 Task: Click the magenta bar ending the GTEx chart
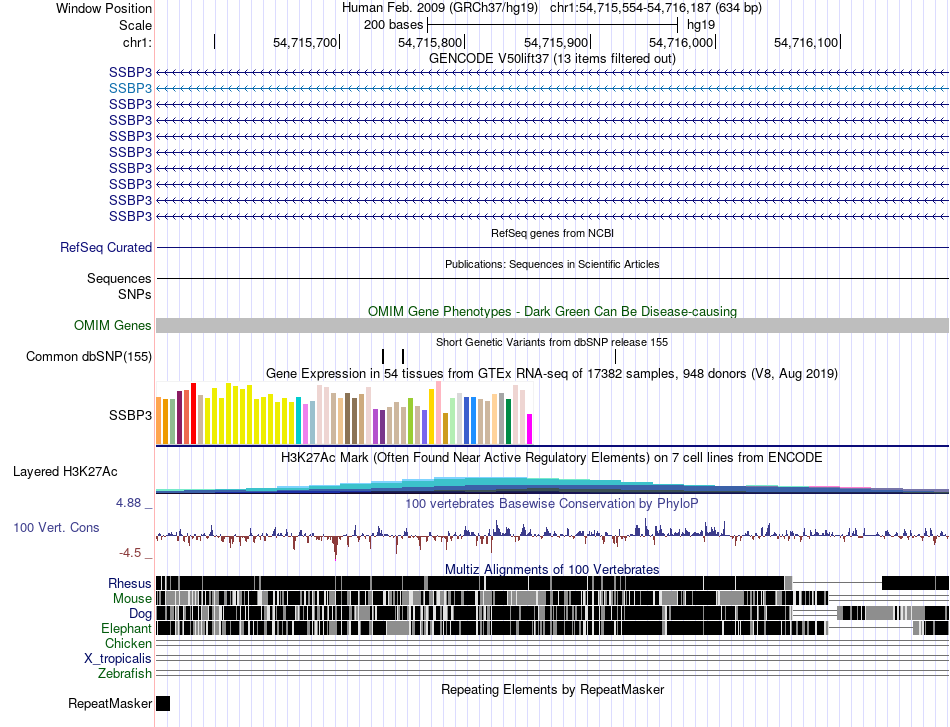(530, 429)
